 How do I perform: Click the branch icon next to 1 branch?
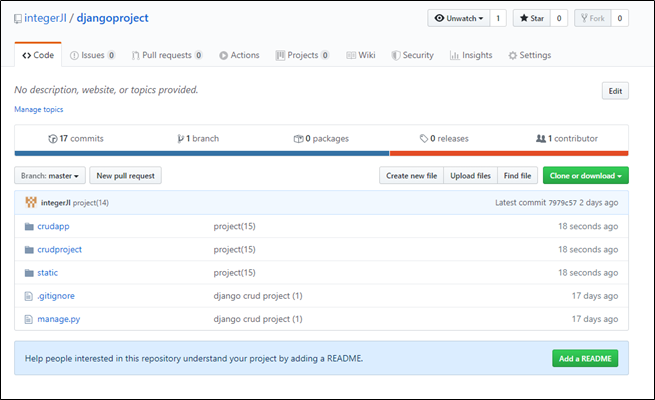[180, 139]
